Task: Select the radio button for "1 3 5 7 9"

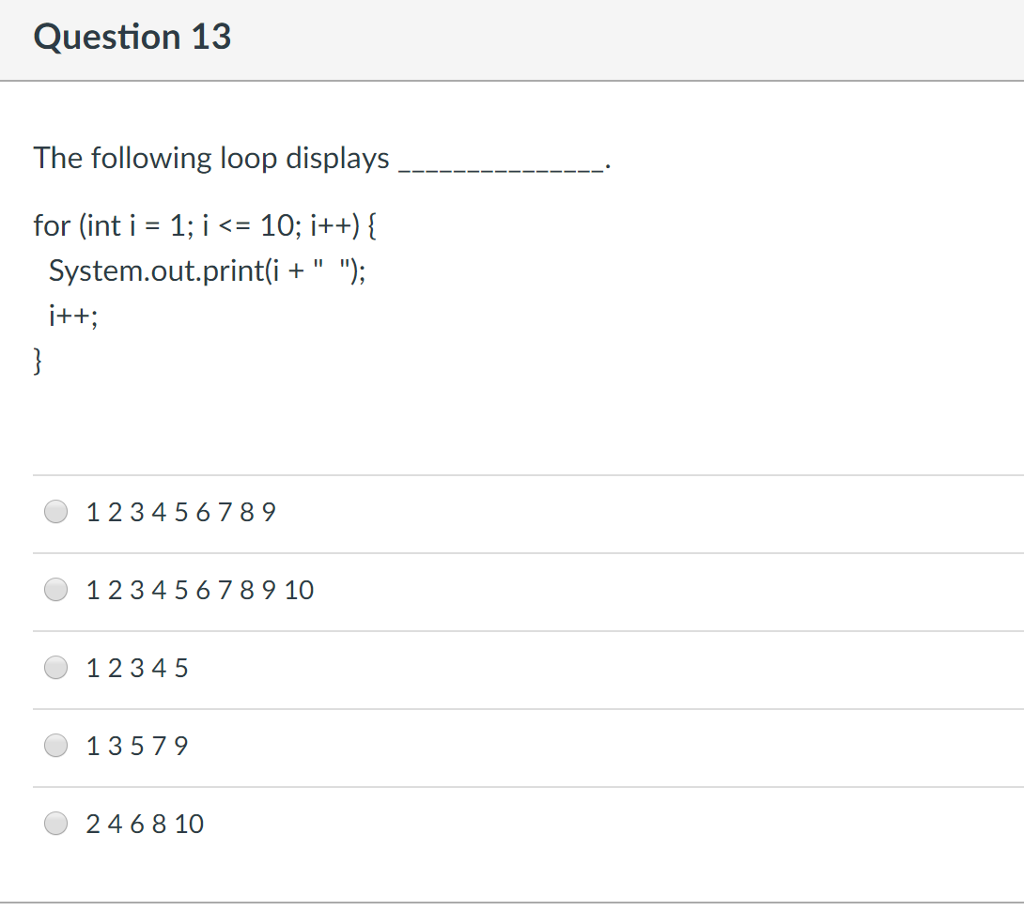Action: pos(56,745)
